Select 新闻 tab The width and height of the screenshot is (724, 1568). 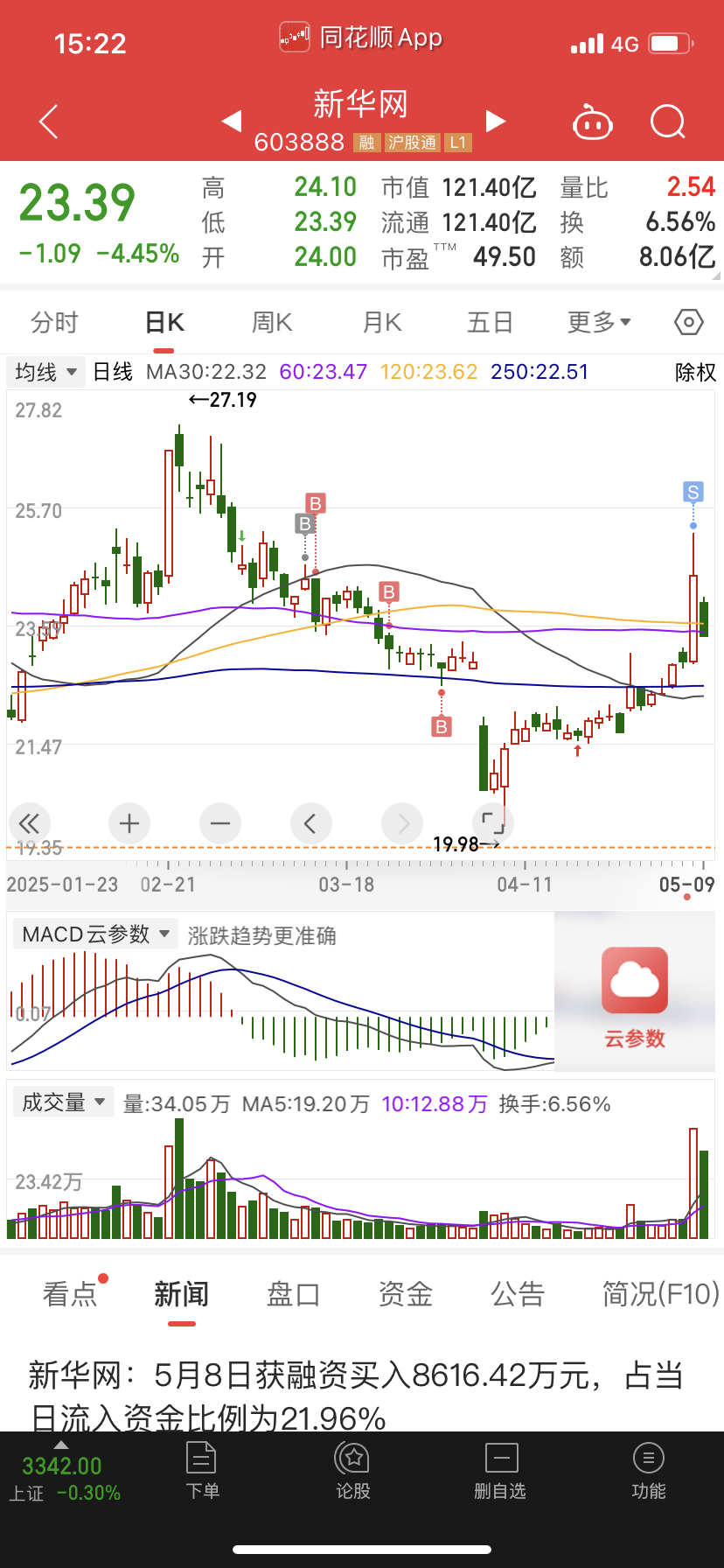point(181,1293)
